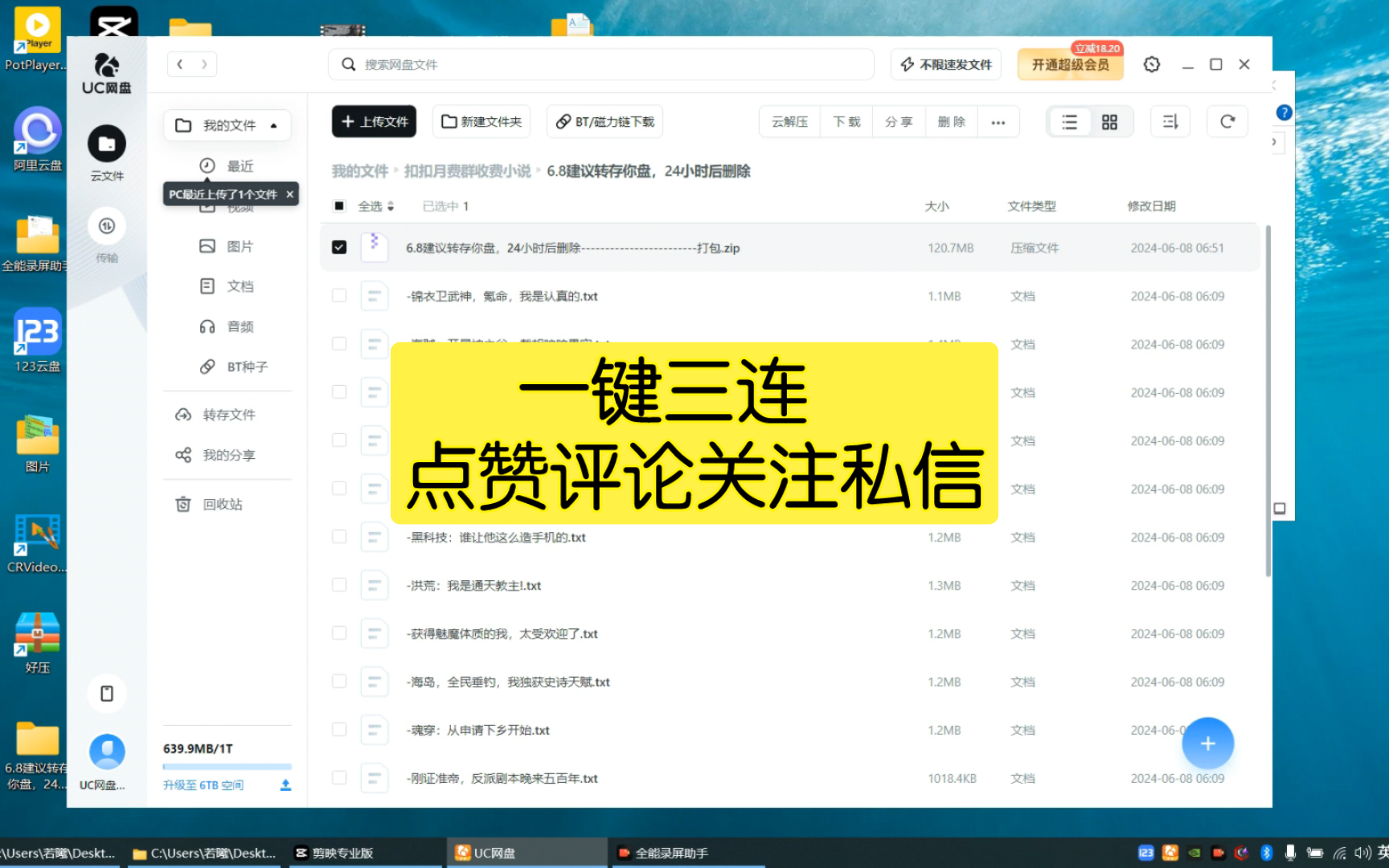Click 不限速发文件 button

click(x=946, y=64)
